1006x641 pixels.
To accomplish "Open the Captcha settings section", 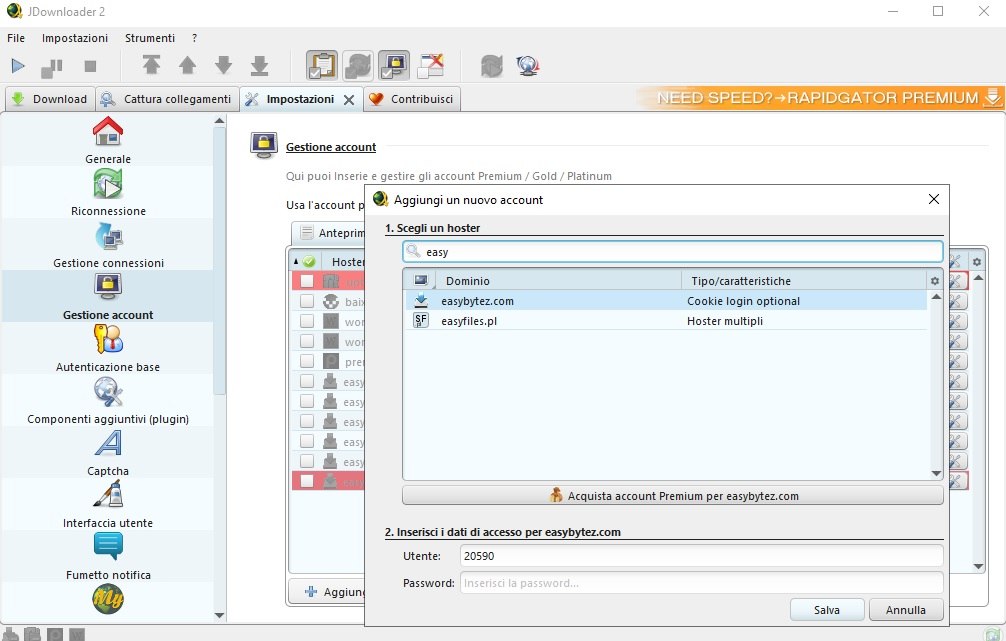I will (108, 452).
